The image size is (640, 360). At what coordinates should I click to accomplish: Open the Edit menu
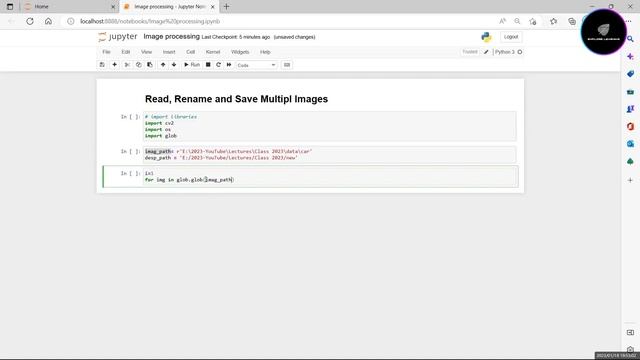126,52
